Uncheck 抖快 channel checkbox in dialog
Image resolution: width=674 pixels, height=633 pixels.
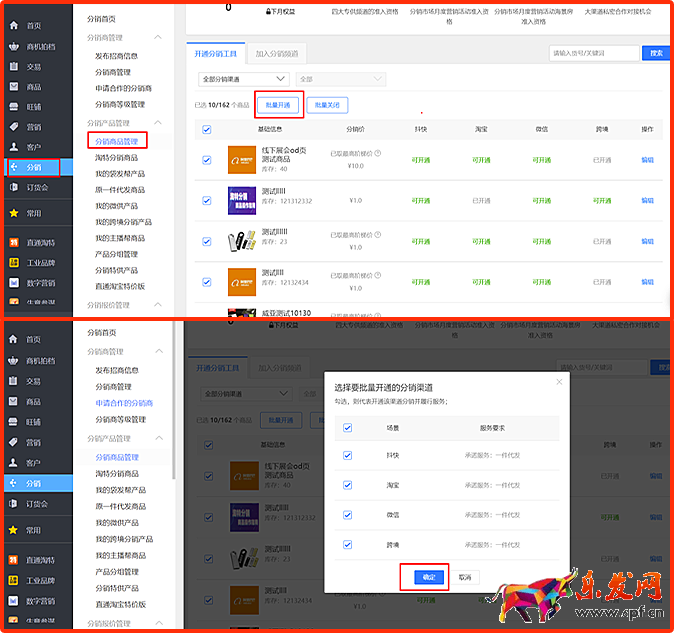[347, 455]
